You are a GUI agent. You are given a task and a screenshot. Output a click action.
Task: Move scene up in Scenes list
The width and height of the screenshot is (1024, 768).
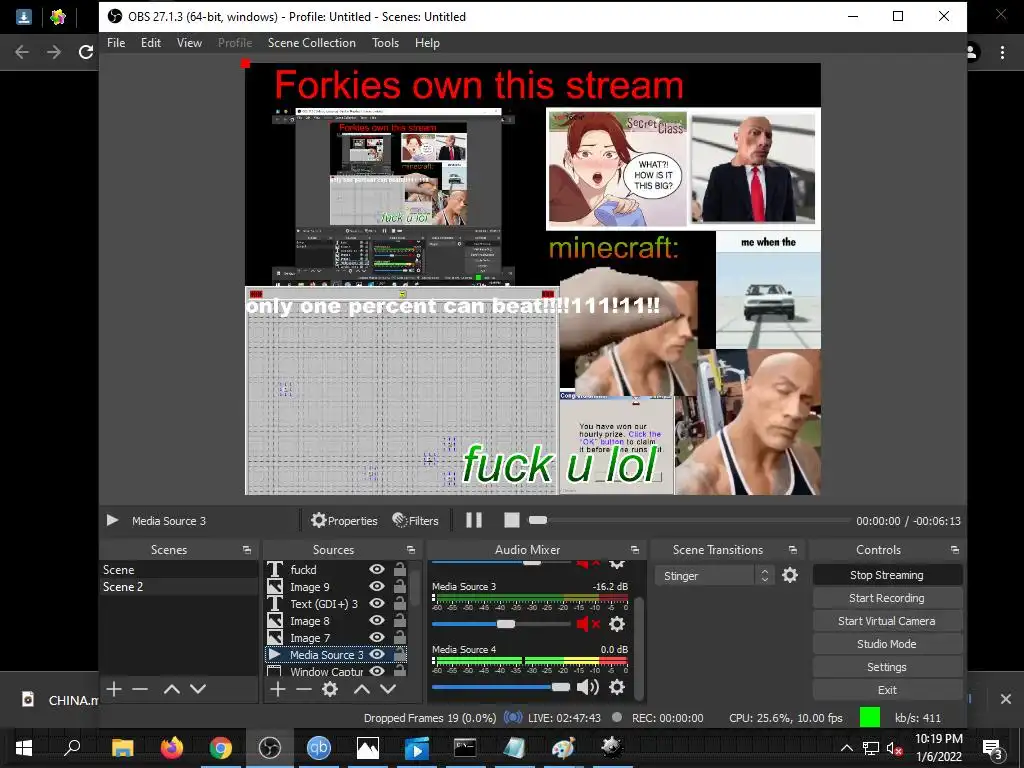[x=172, y=689]
